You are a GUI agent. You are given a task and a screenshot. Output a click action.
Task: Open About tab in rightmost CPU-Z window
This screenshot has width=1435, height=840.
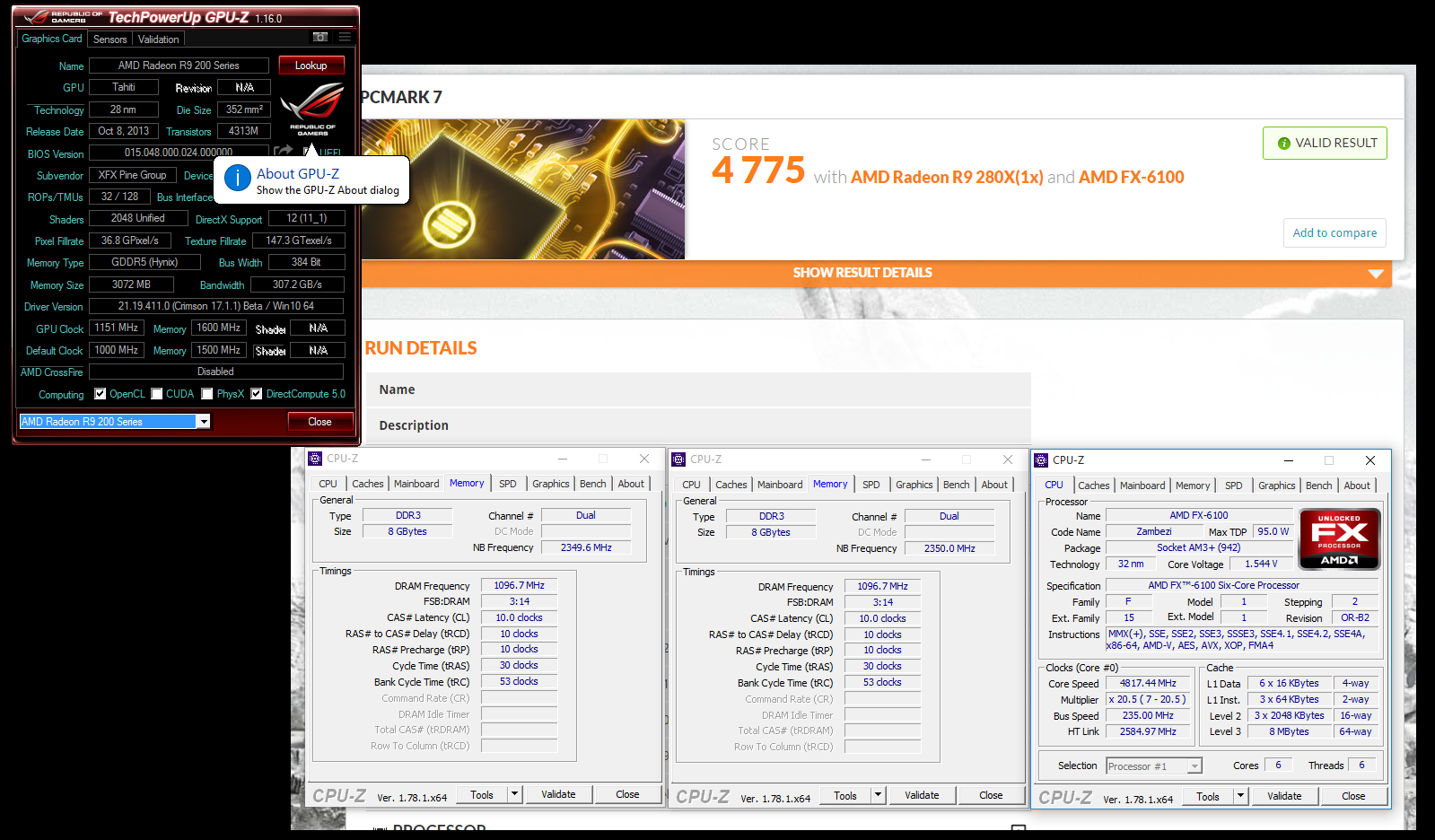point(1357,486)
